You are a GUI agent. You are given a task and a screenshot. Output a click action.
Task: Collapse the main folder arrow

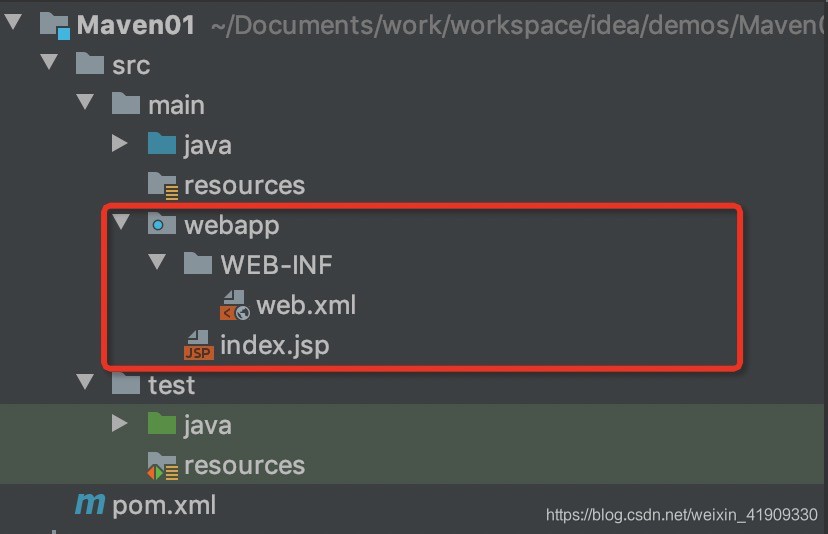(x=85, y=101)
